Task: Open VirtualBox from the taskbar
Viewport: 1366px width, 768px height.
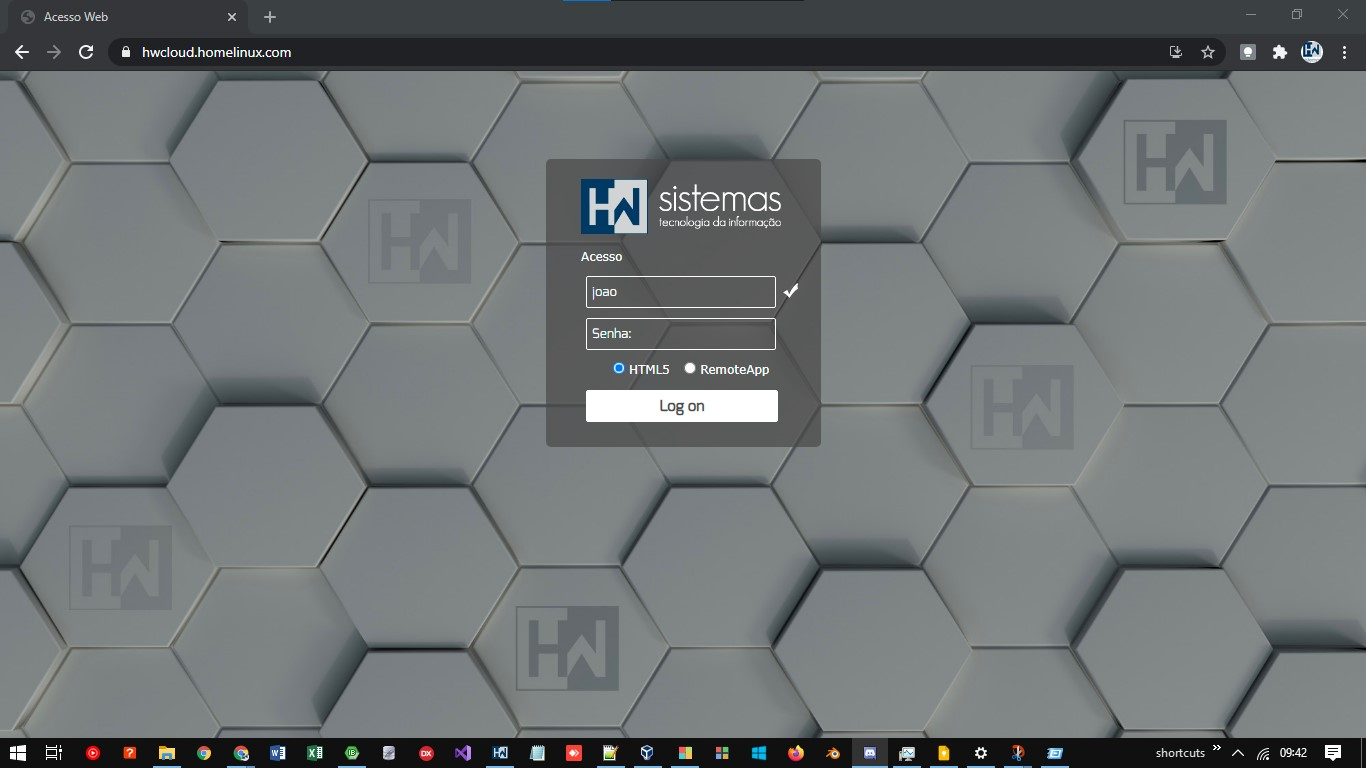Action: [647, 753]
